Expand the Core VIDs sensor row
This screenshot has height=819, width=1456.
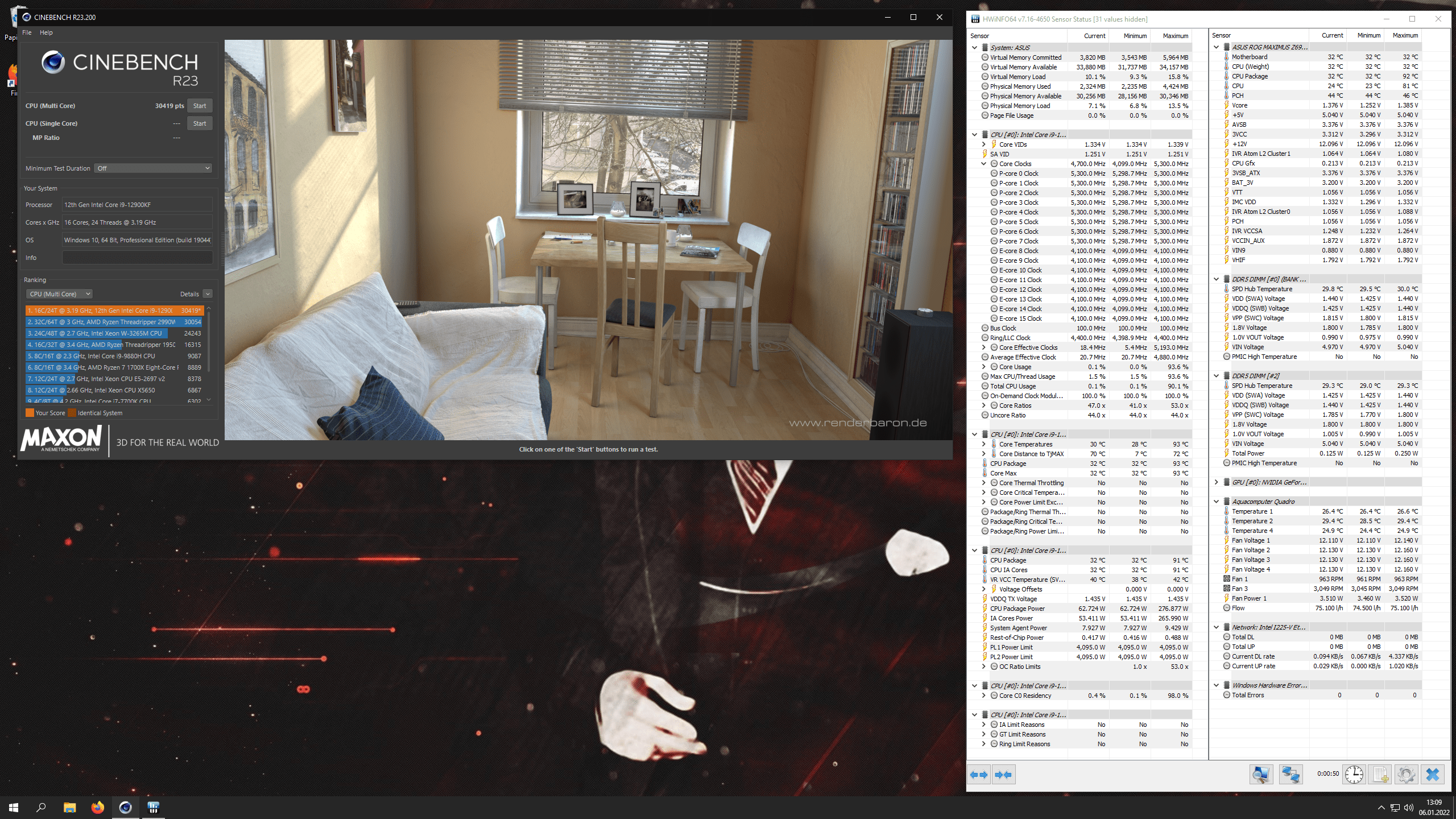[x=983, y=144]
